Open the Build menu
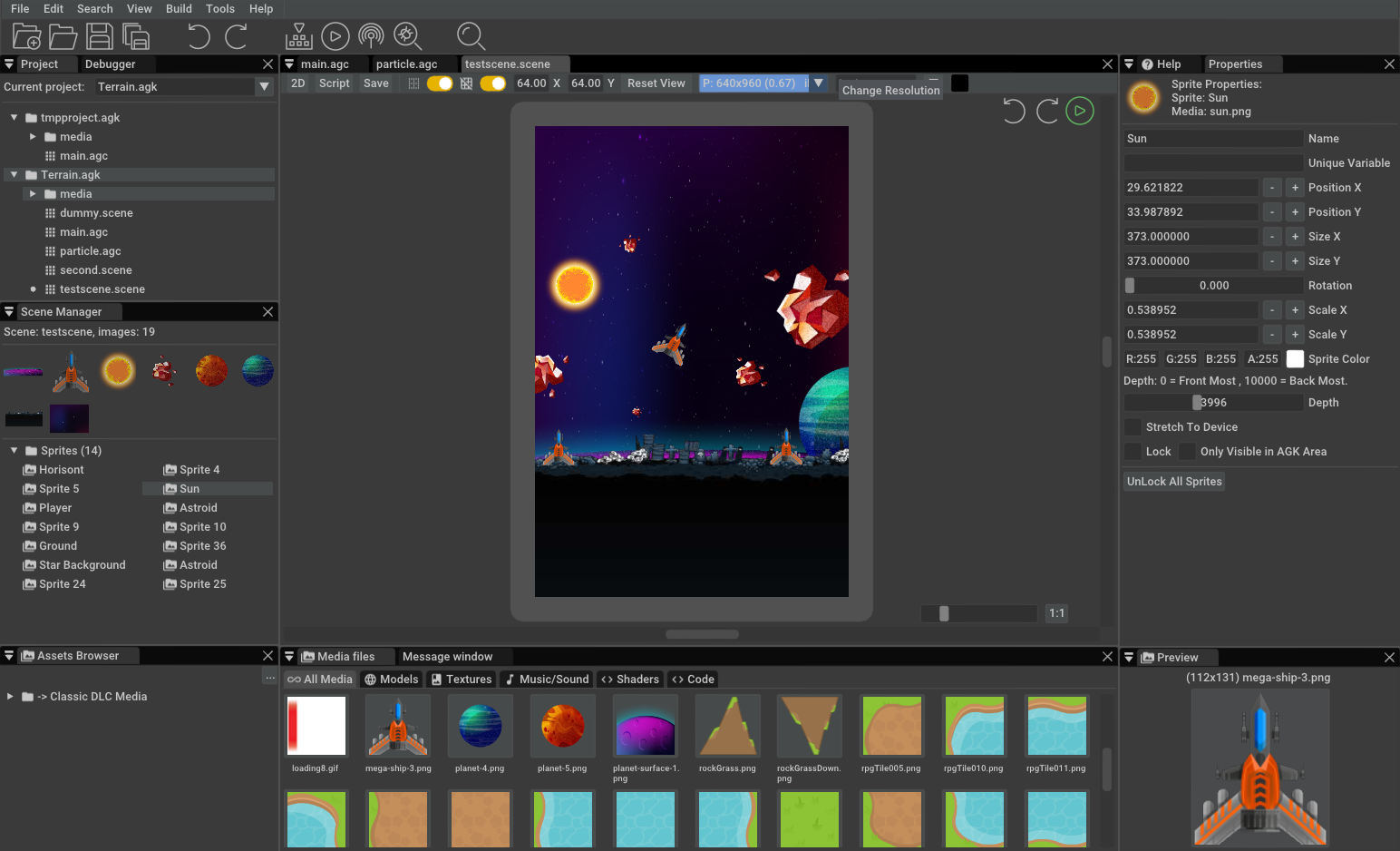 (x=179, y=9)
